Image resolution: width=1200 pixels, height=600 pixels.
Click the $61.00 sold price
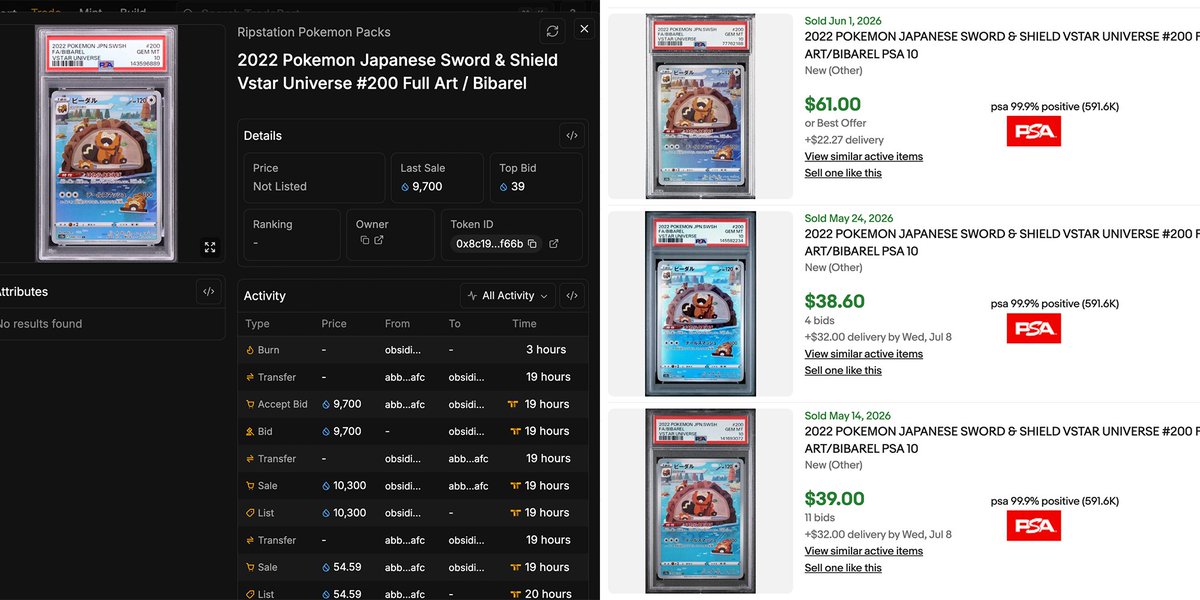pos(833,104)
